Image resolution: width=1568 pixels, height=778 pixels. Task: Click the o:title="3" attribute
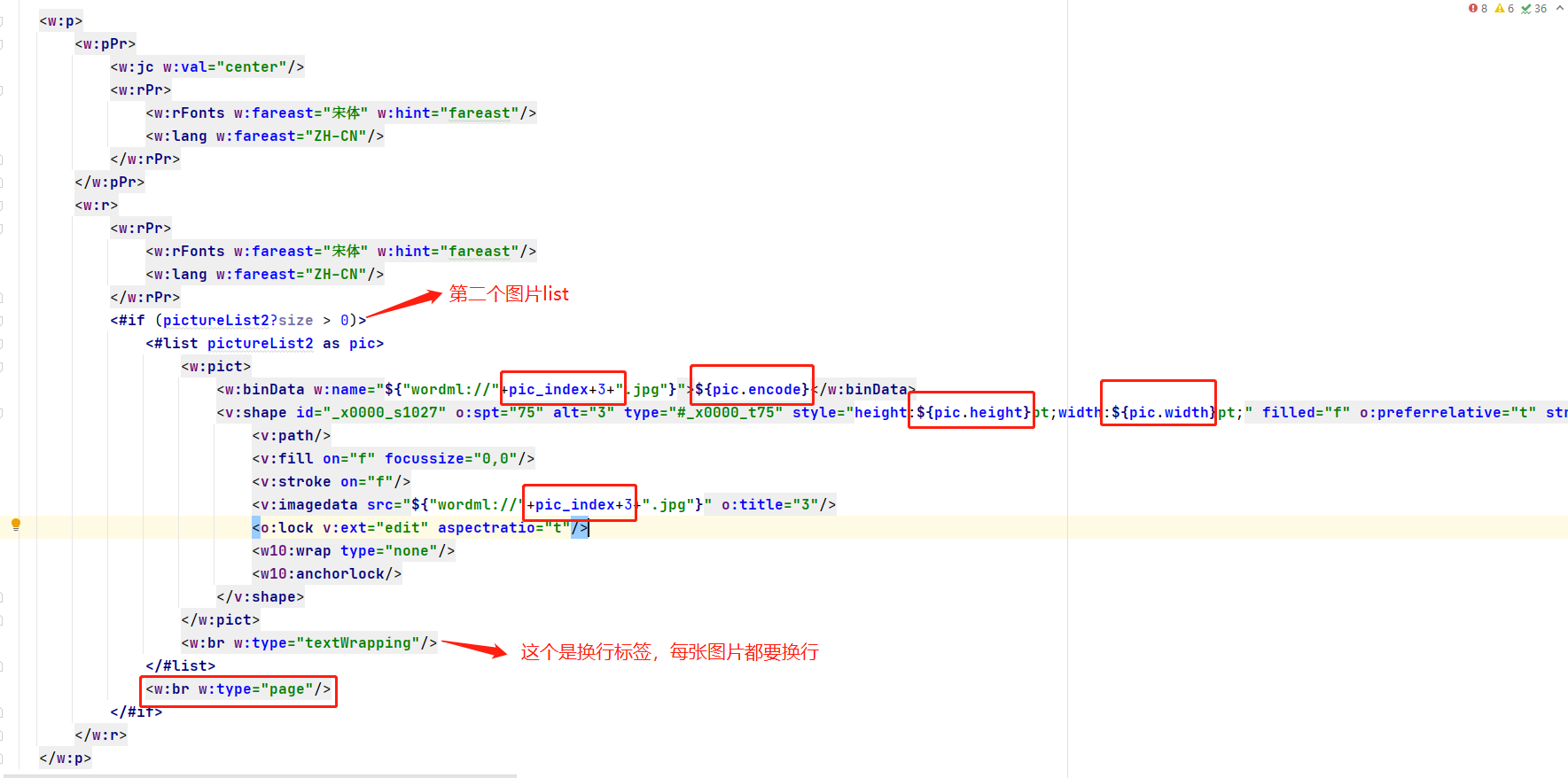(770, 504)
